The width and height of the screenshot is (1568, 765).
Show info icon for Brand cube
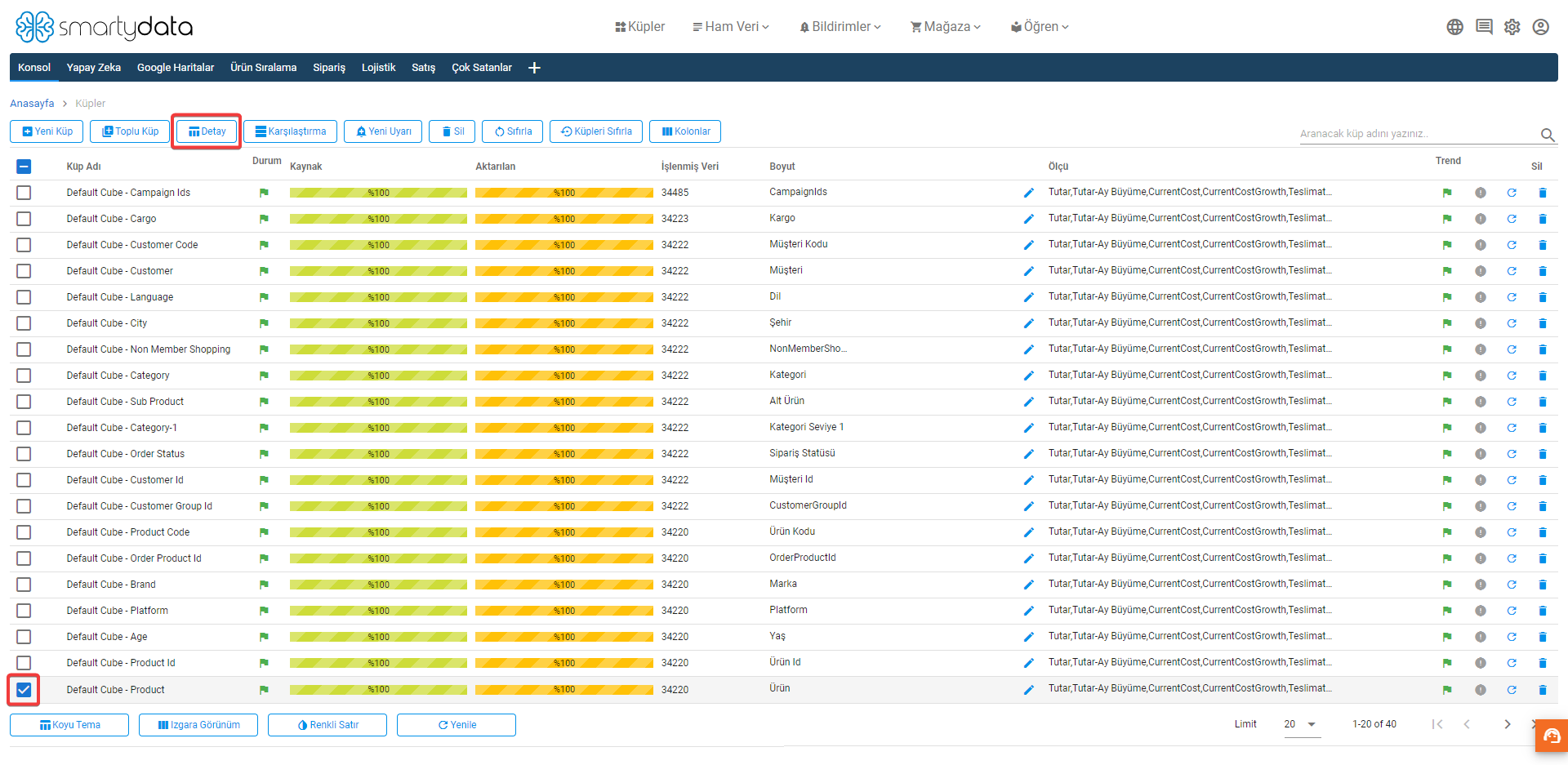[1481, 585]
